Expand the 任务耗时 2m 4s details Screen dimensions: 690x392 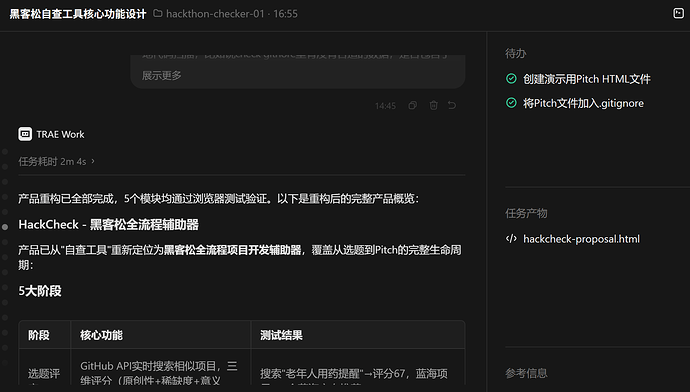(x=56, y=161)
